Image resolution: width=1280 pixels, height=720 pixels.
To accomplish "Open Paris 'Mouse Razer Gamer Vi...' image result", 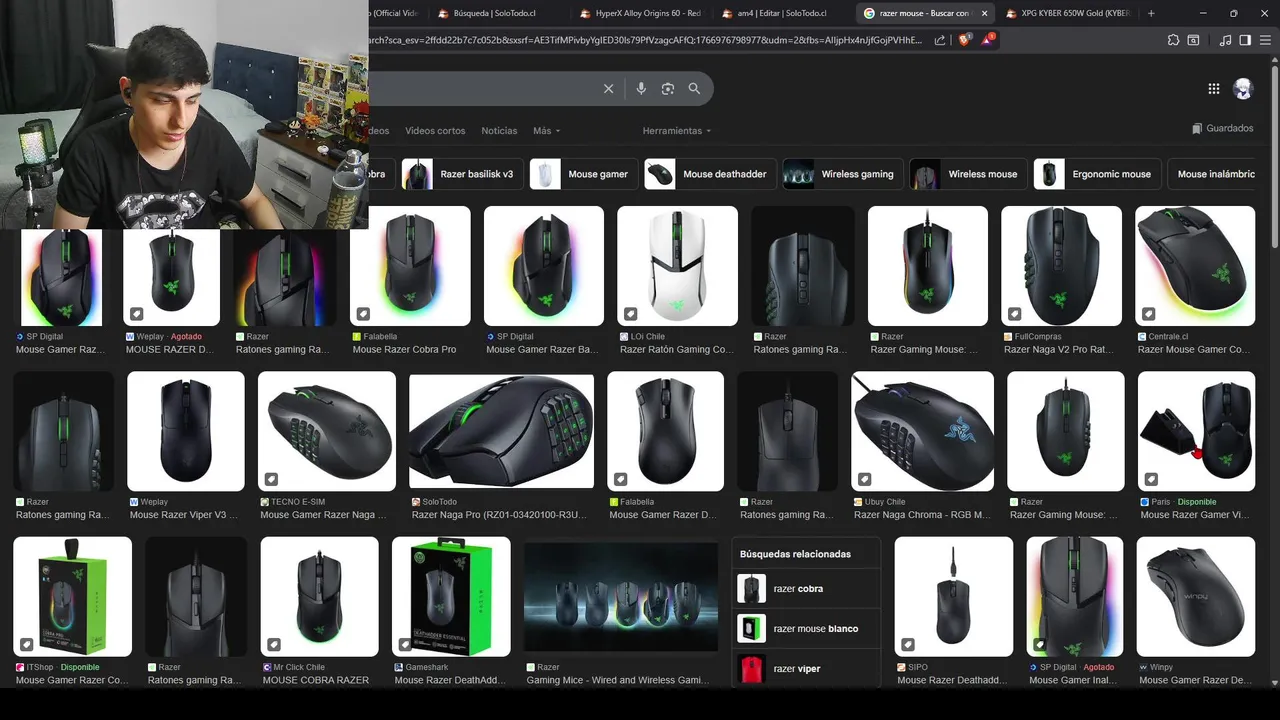I will 1196,431.
